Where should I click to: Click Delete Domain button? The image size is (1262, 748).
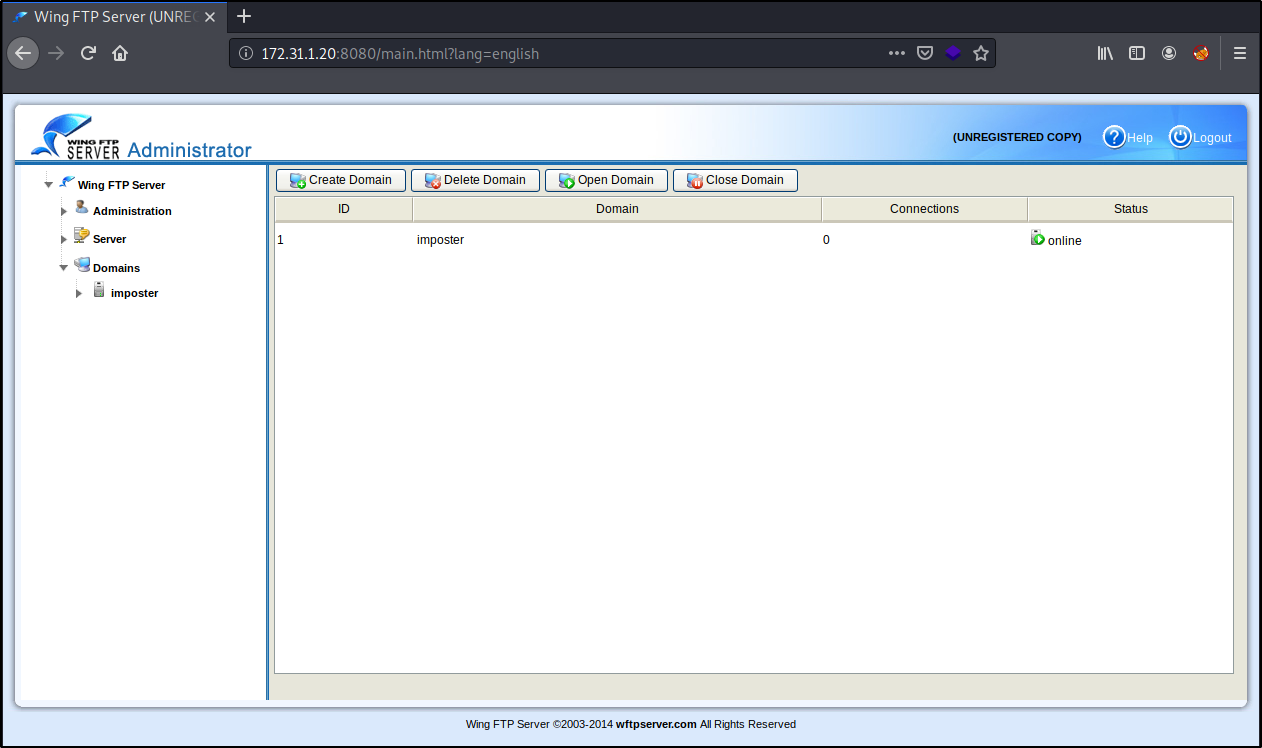point(475,180)
